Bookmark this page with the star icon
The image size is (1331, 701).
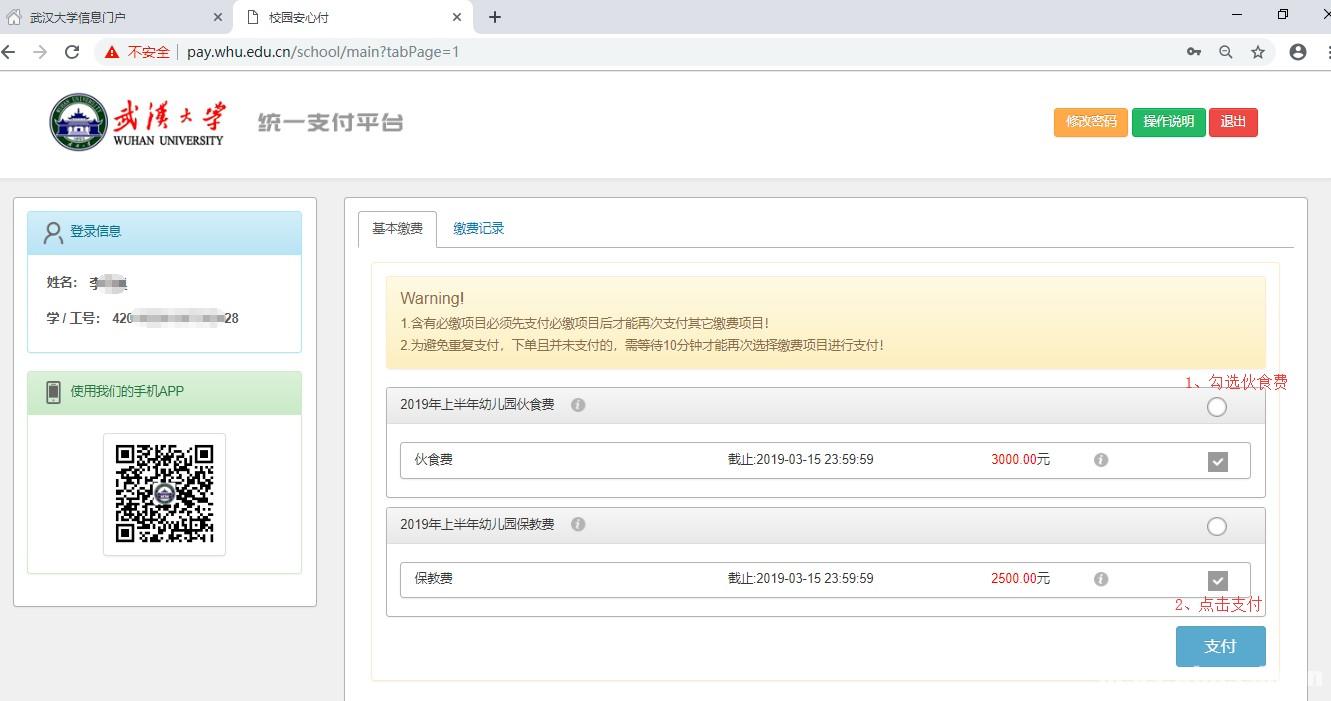1258,52
